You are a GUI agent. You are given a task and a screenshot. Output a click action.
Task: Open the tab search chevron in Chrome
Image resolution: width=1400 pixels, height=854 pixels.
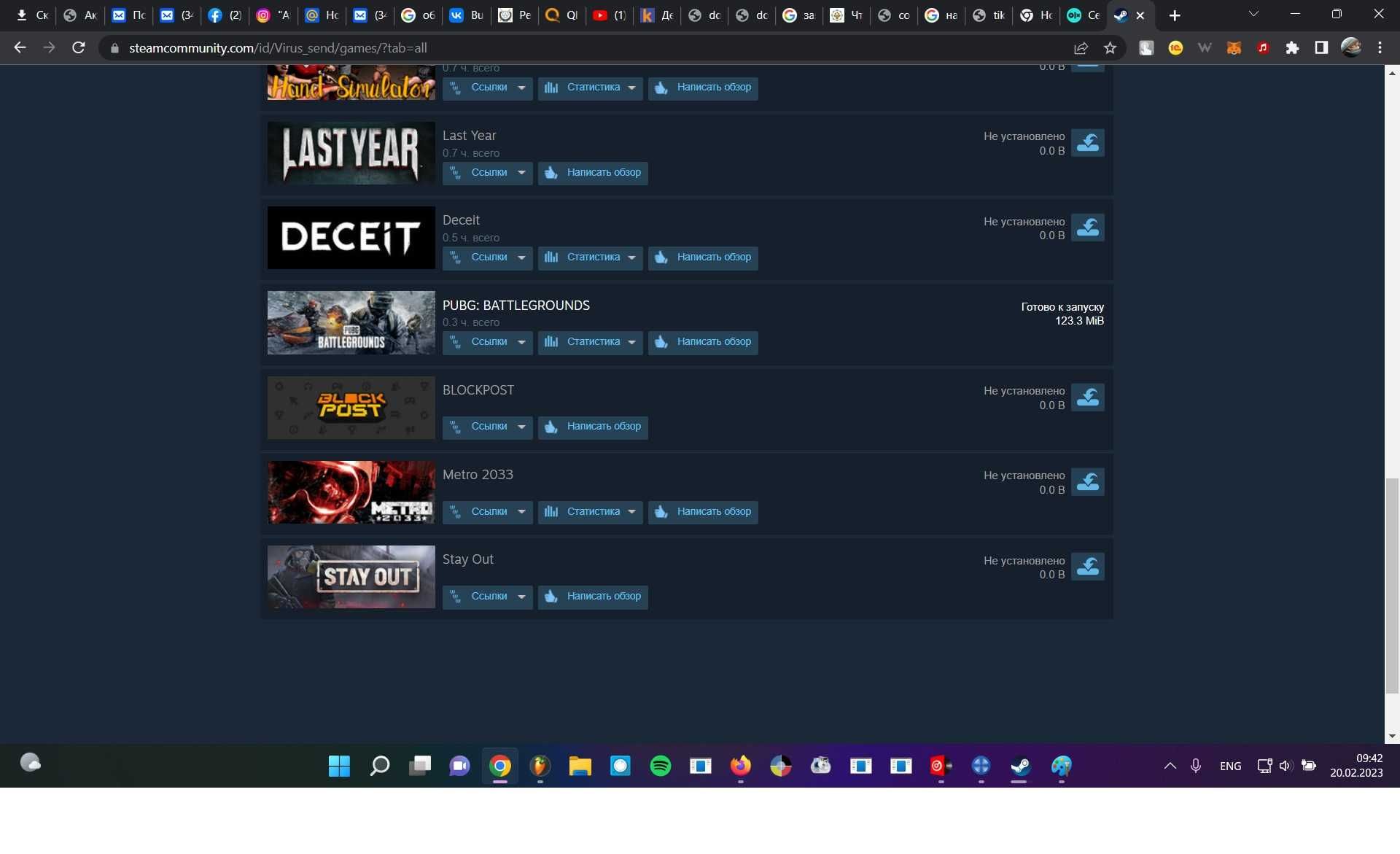click(1253, 15)
